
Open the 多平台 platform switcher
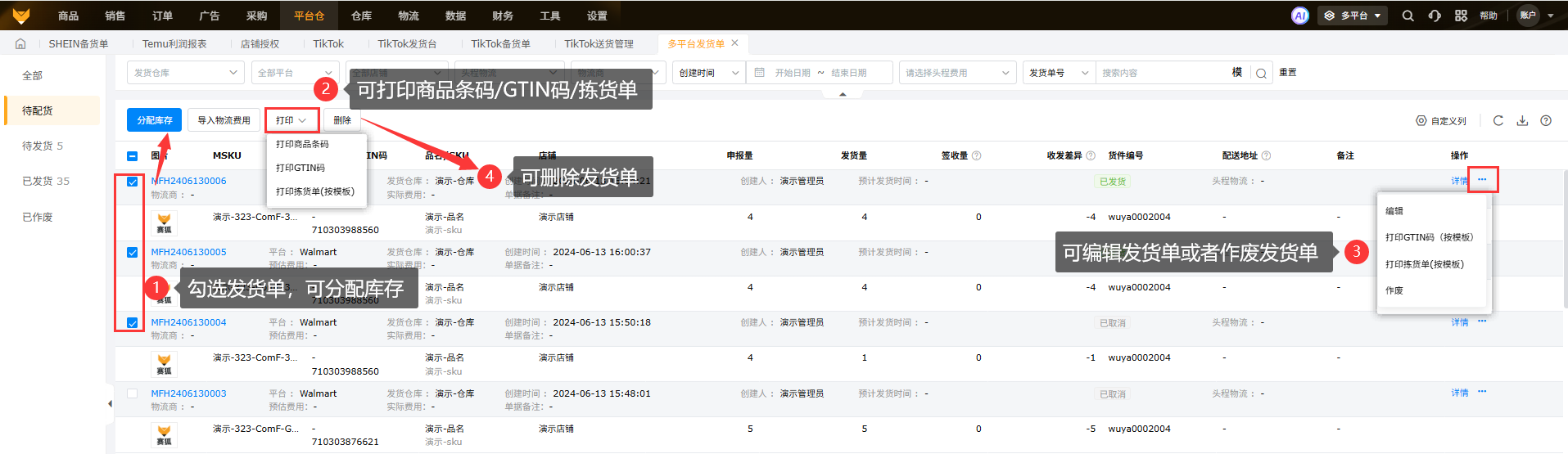(x=1352, y=16)
